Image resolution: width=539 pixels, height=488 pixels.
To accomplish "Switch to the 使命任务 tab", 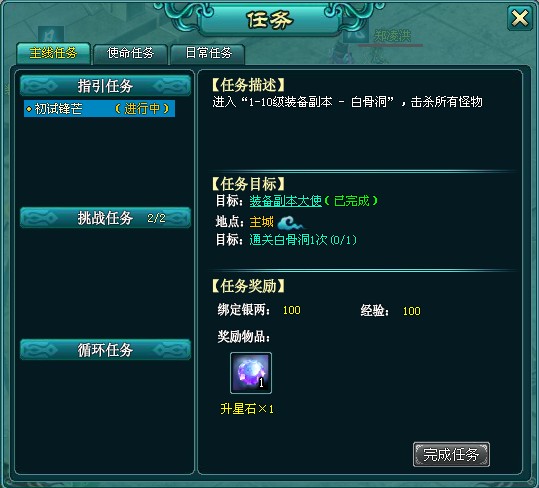I will tap(131, 54).
